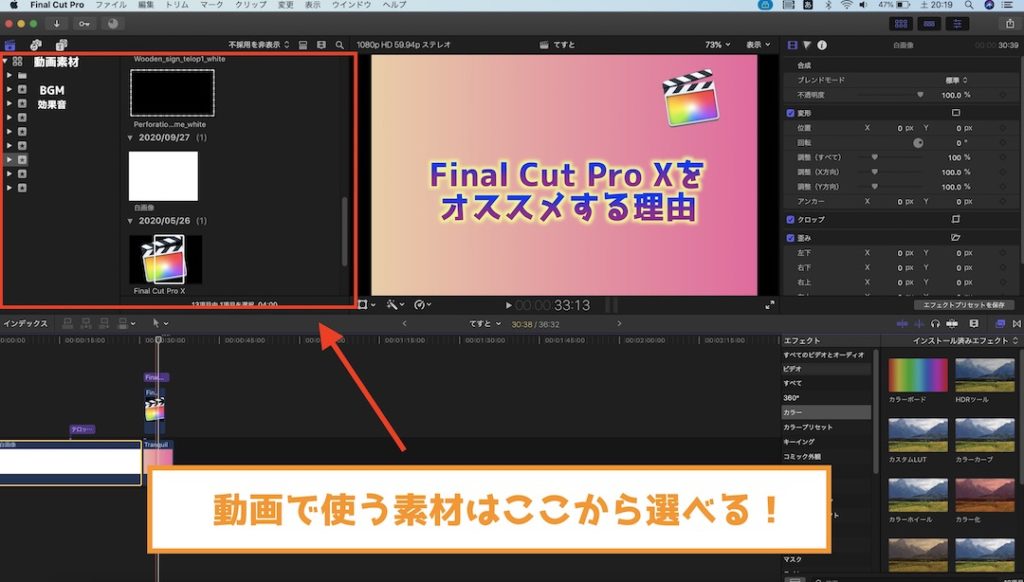Open the 不採用を非表示 filter dropdown
The width and height of the screenshot is (1024, 582).
[x=255, y=44]
